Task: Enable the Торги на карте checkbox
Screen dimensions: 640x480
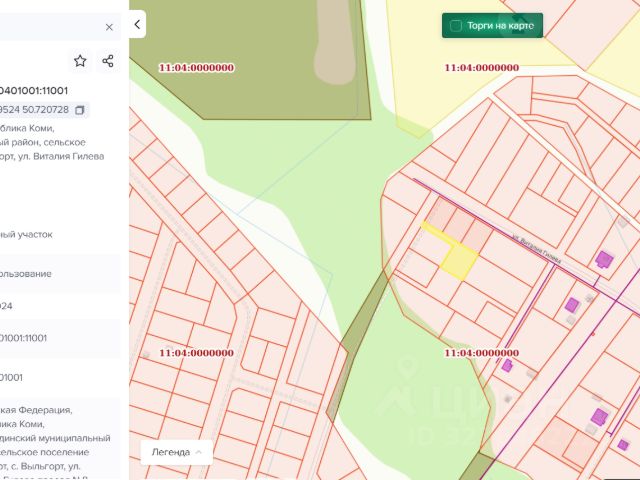Action: click(x=456, y=26)
